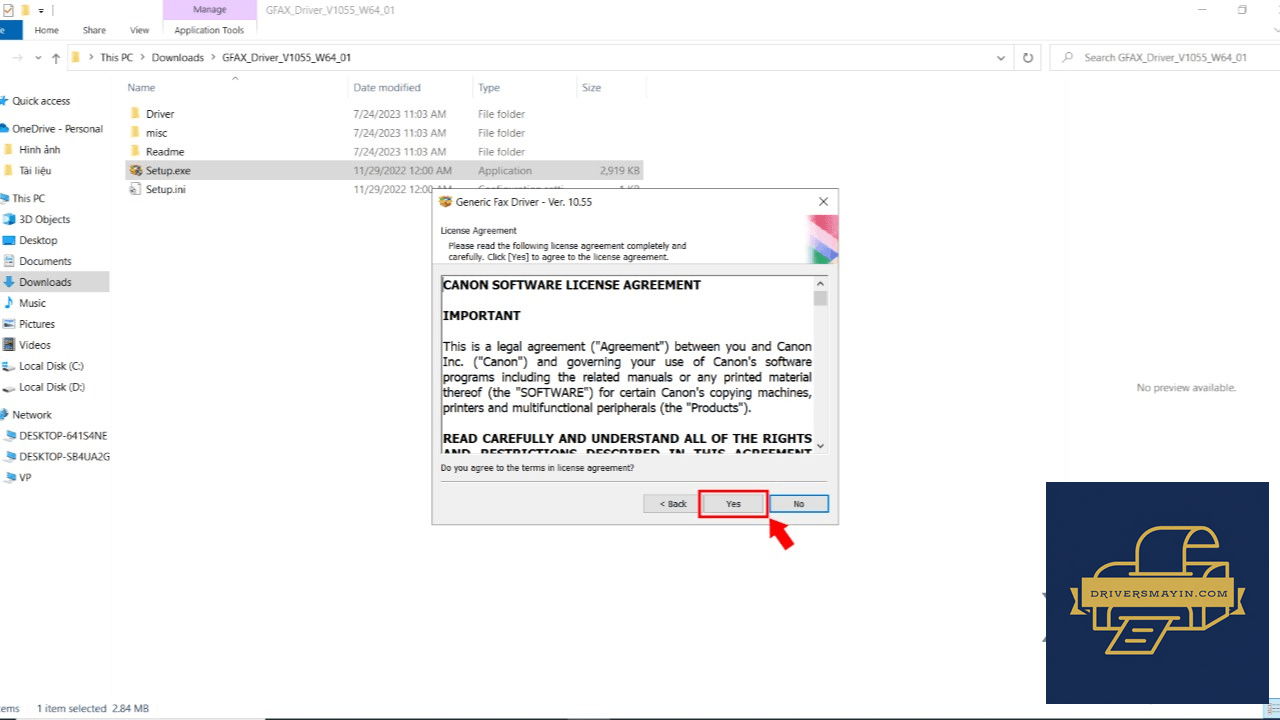Sort by the Size column header
Screen dimensions: 1280x720
pos(592,88)
